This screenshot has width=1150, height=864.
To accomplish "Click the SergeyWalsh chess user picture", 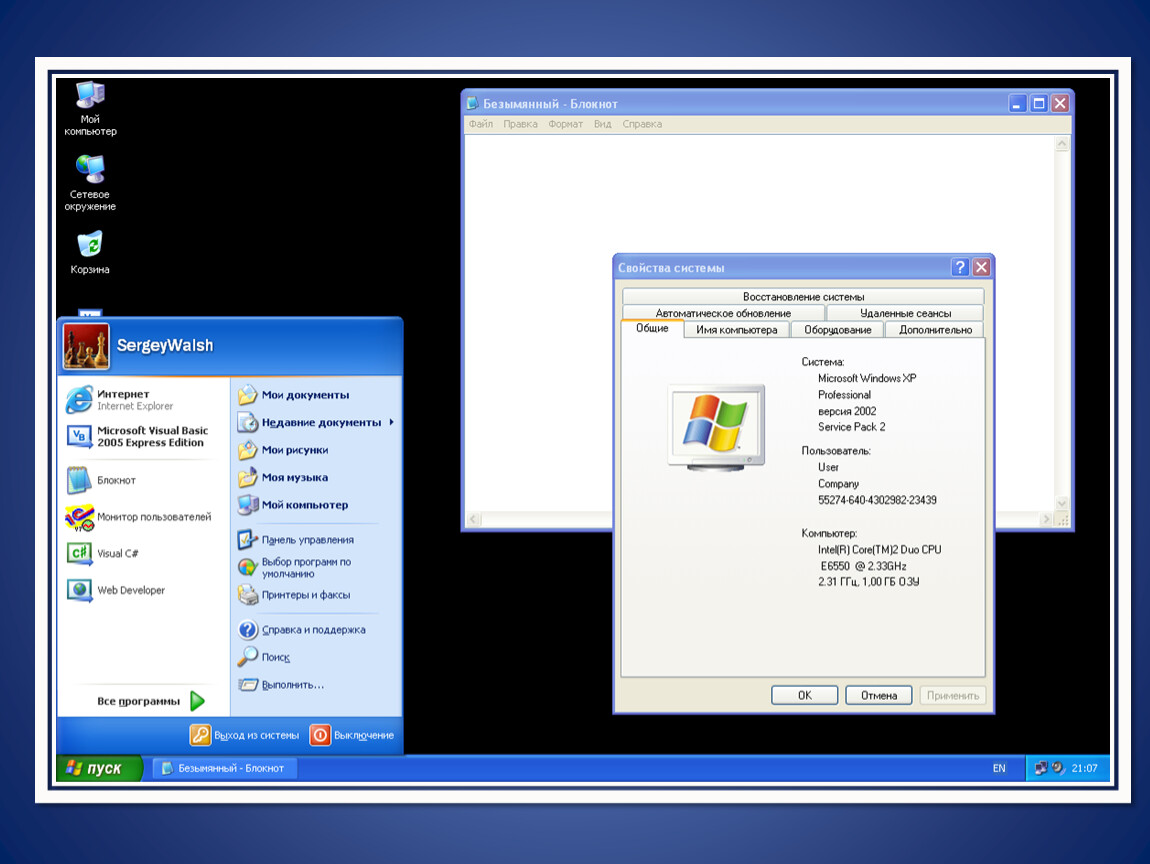I will [x=86, y=345].
